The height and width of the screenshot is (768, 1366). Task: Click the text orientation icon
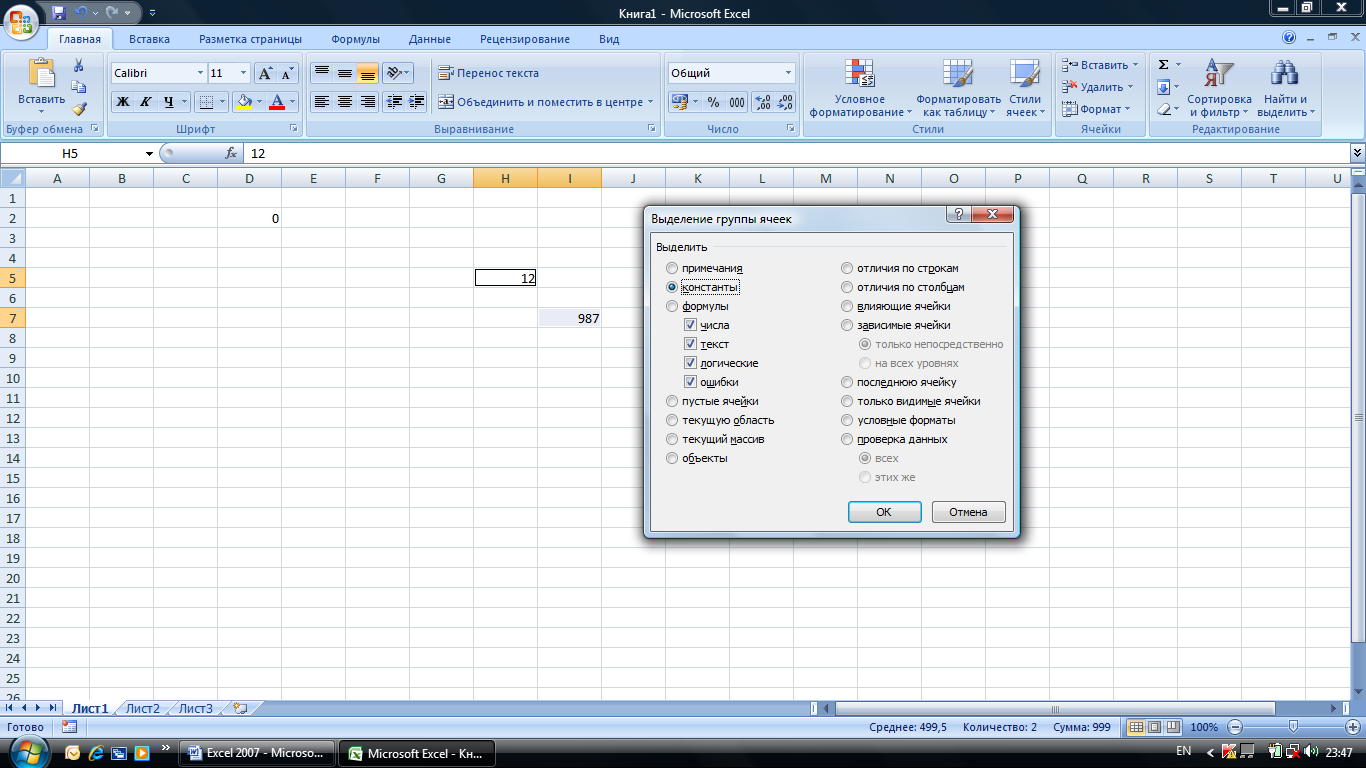coord(393,73)
